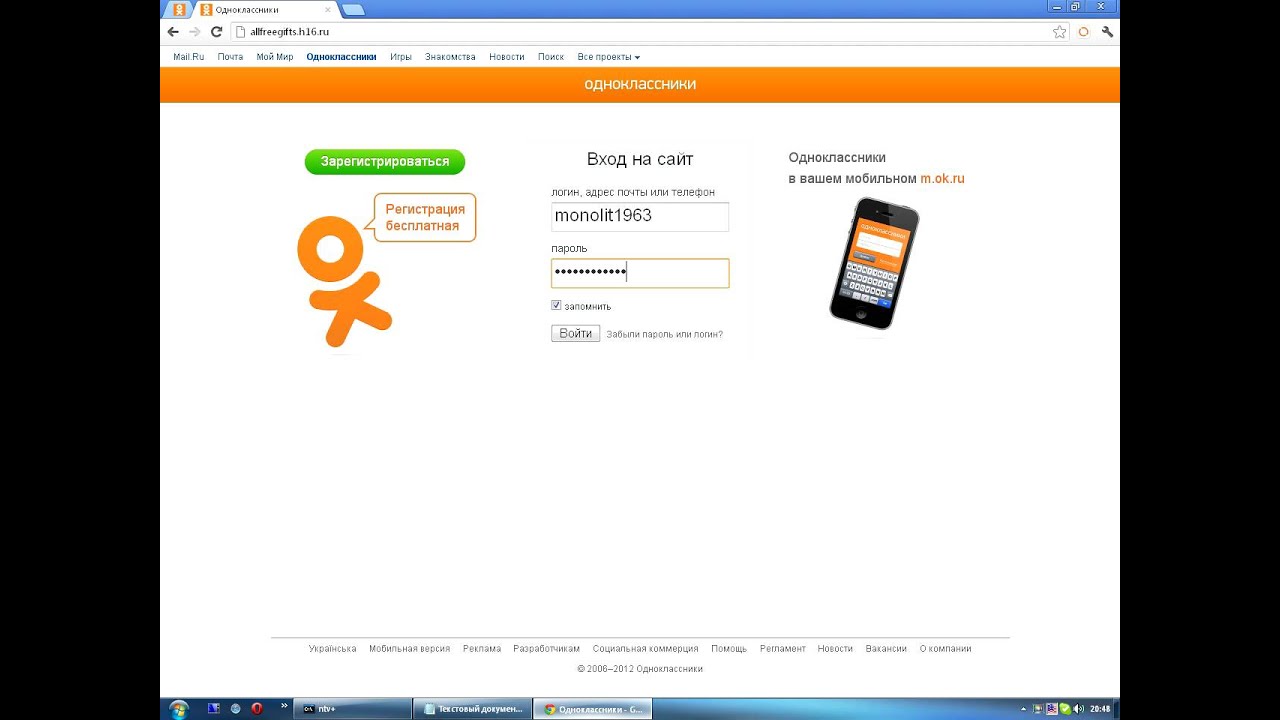Click the language flag tray icon
Screen dimensions: 1280x720
pos(1051,709)
